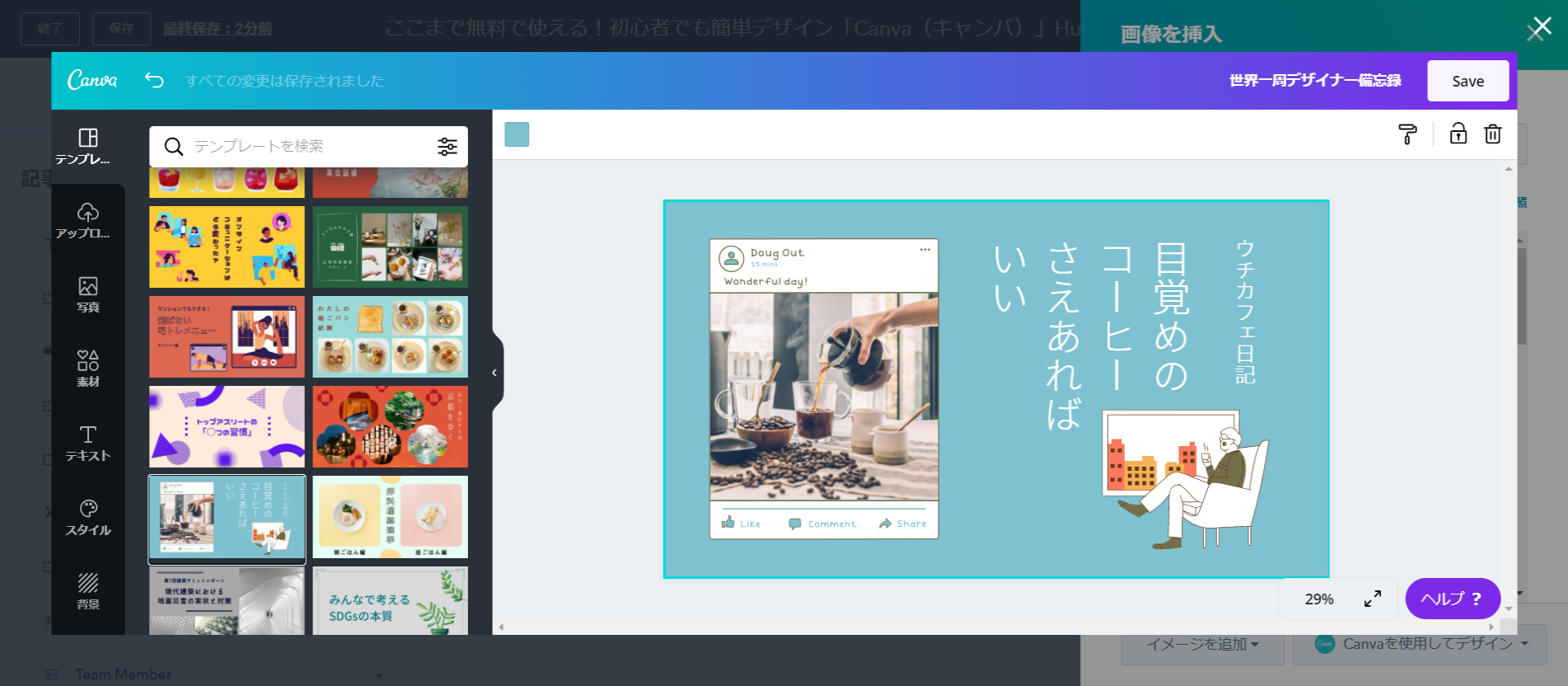Click the undo arrow icon
The width and height of the screenshot is (1568, 686).
coord(154,80)
